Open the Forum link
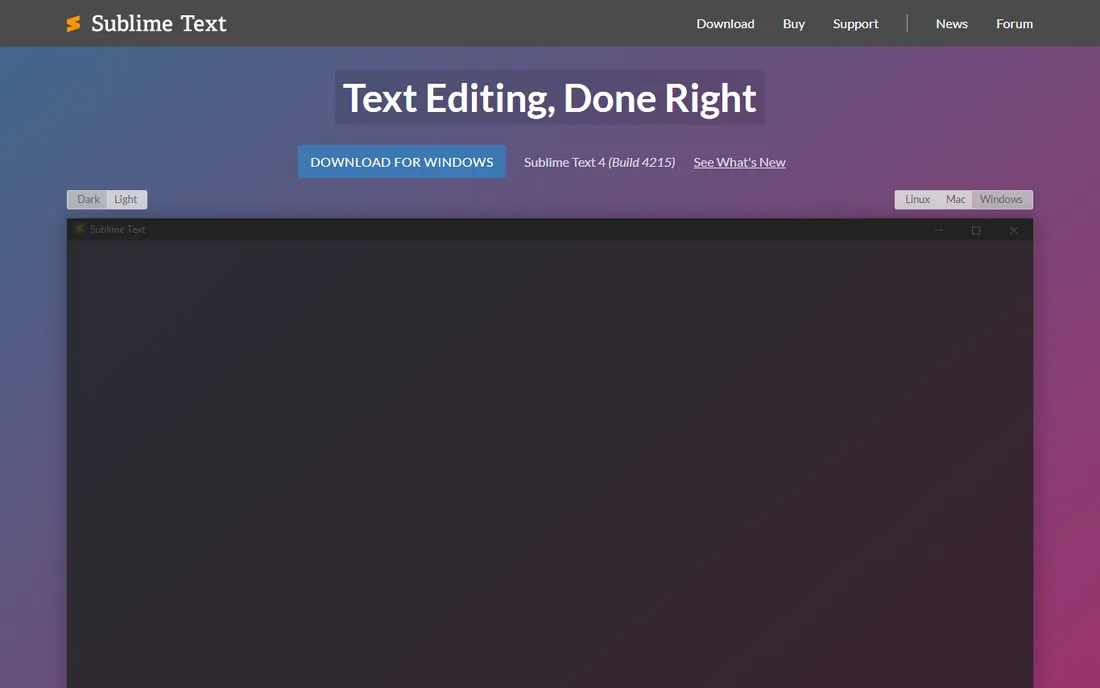The width and height of the screenshot is (1100, 688). (1014, 23)
